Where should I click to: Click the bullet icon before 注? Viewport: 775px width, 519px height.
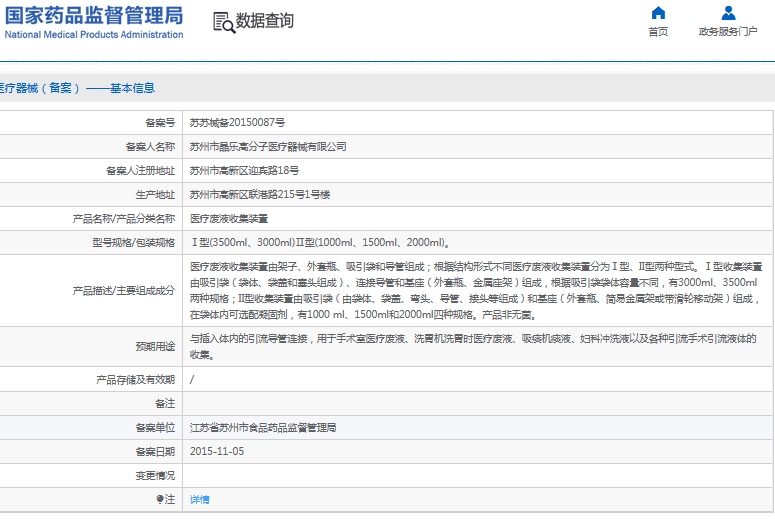[x=160, y=499]
